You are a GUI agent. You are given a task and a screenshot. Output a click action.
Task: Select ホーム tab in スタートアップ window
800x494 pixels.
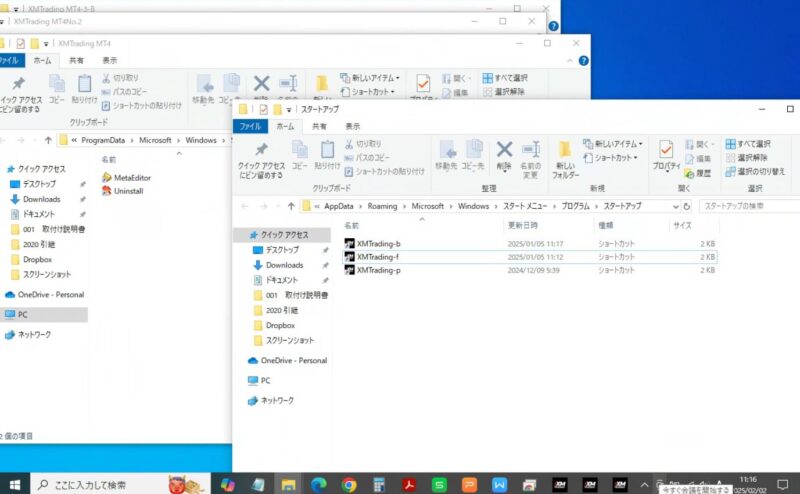[285, 126]
